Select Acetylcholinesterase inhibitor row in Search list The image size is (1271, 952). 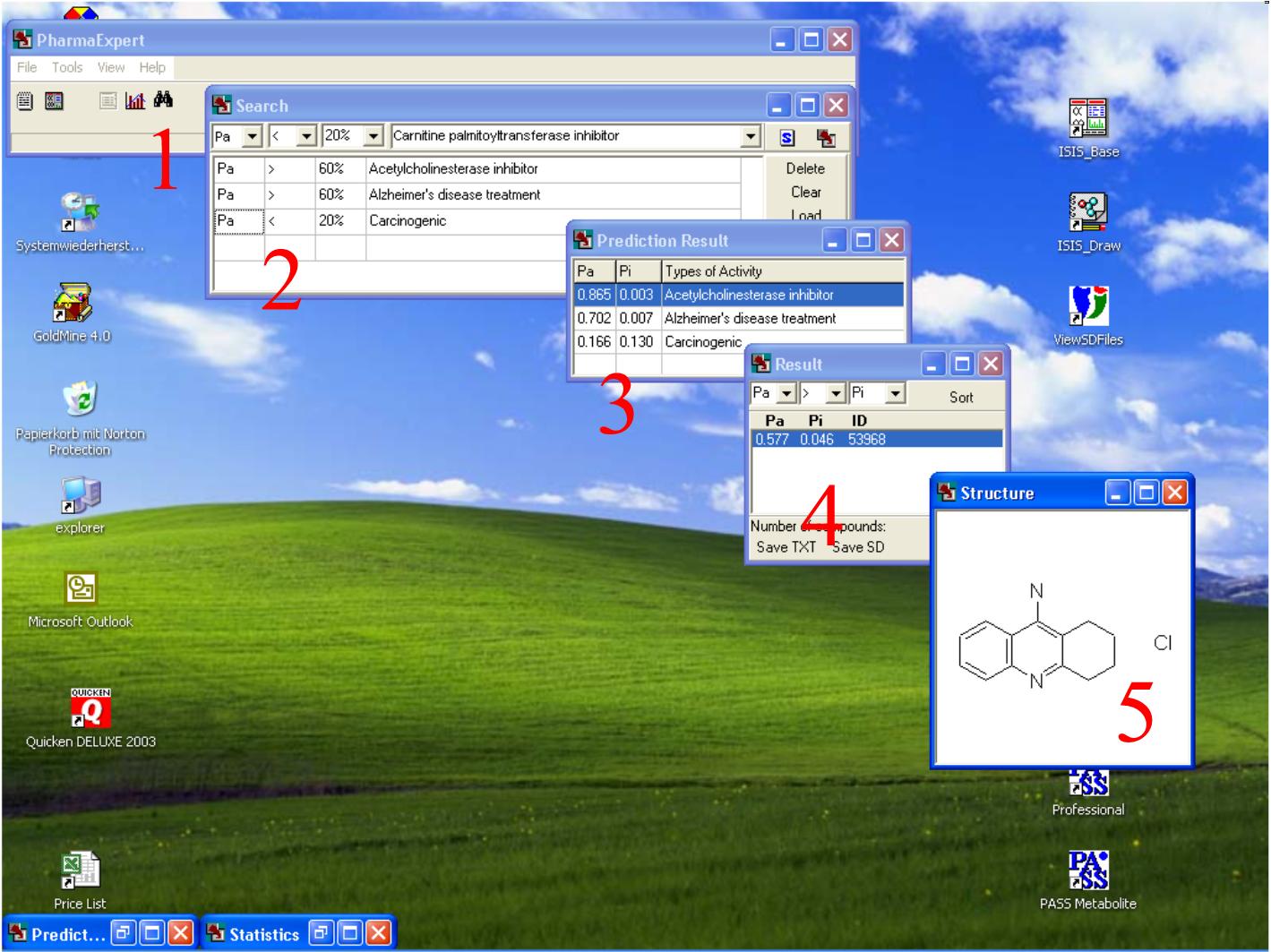[x=477, y=168]
